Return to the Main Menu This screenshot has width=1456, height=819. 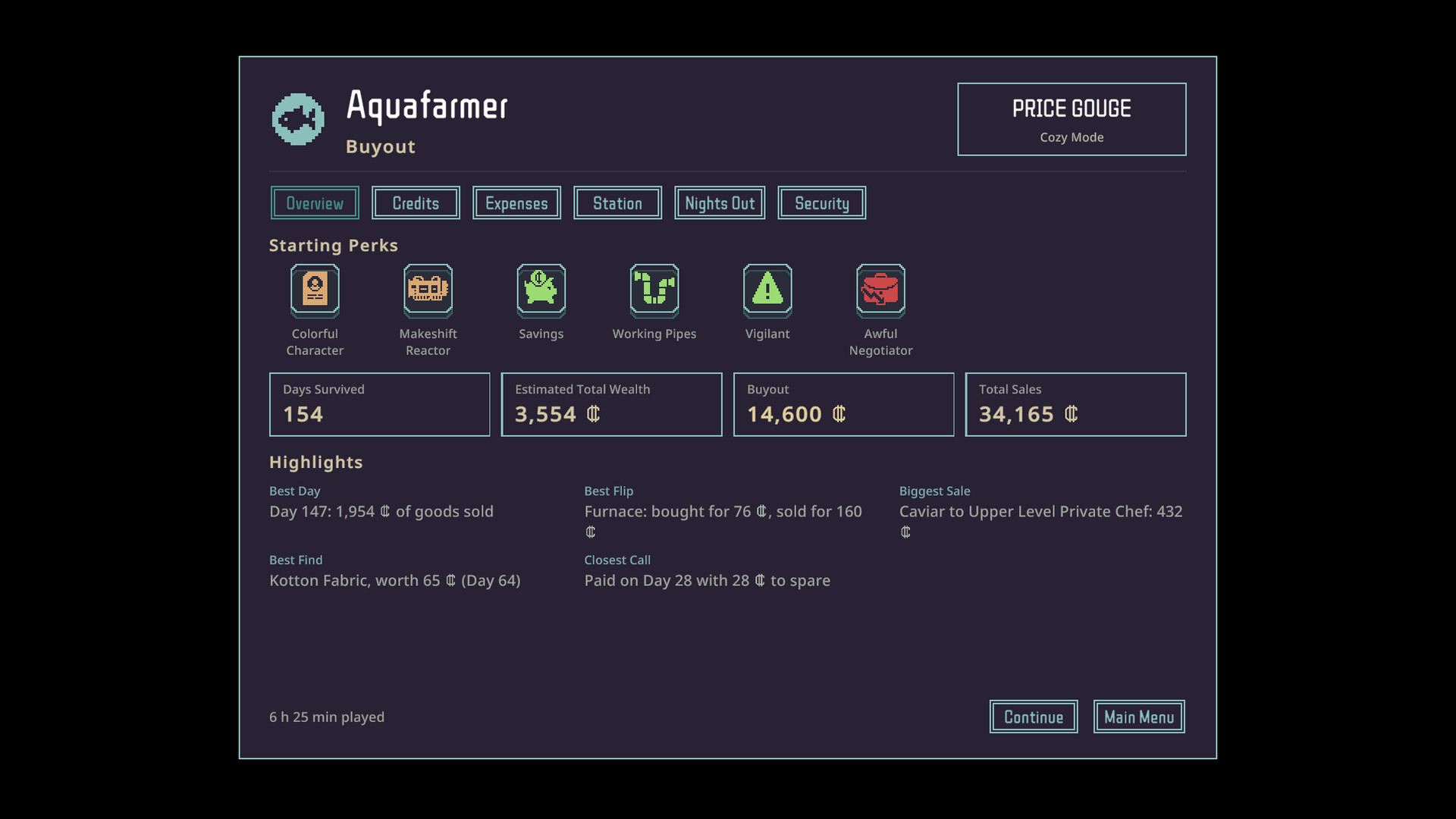[x=1139, y=717]
